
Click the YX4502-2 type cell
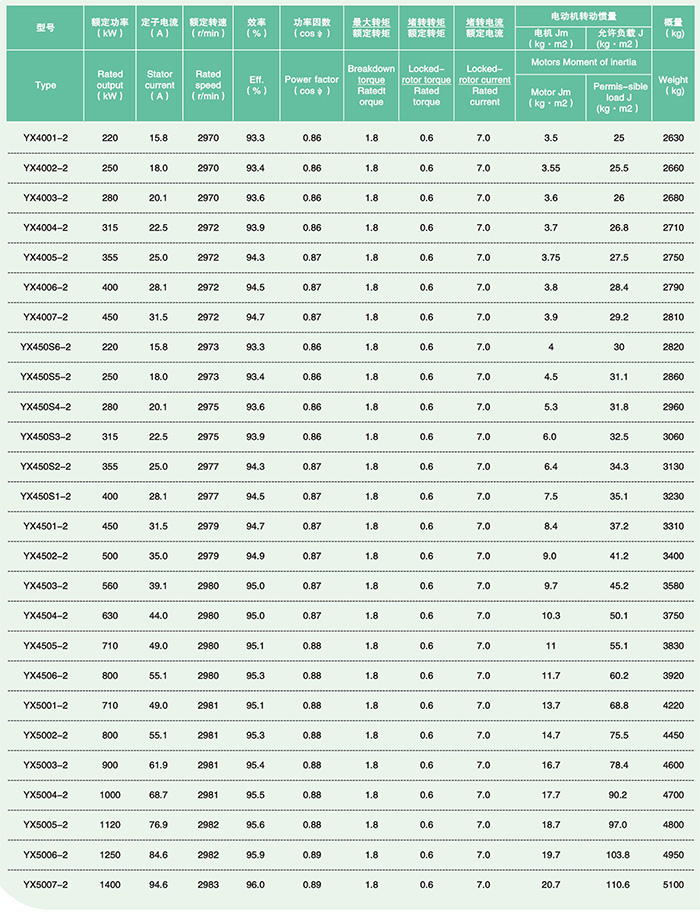click(45, 556)
